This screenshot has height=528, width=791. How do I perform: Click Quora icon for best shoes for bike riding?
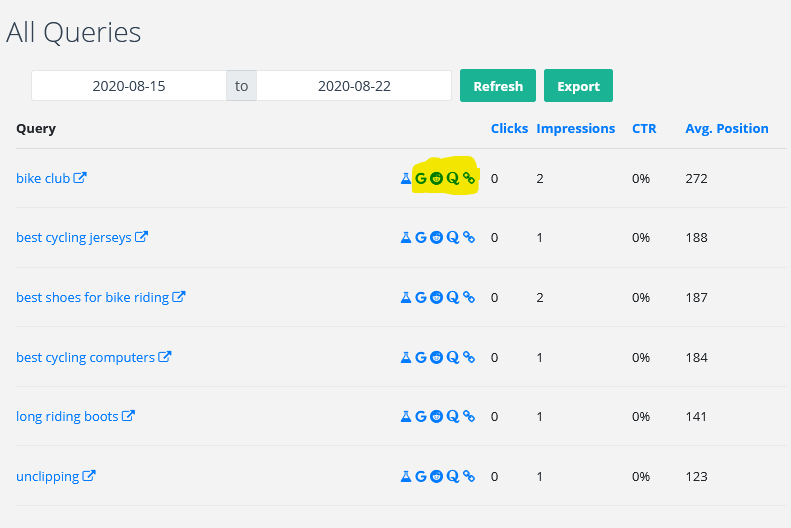tap(453, 298)
